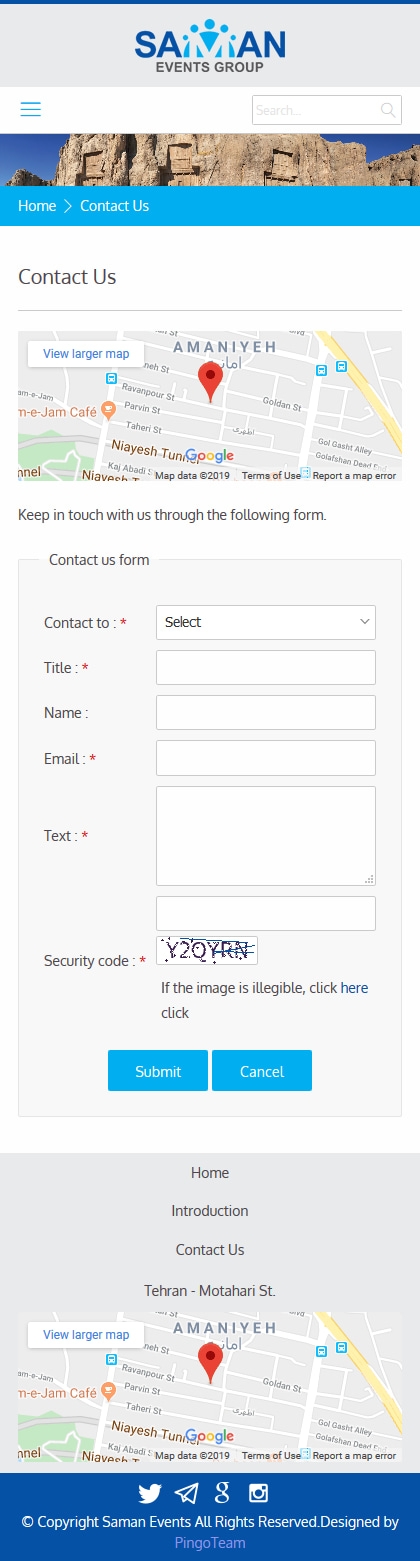
Task: Focus the Email input field
Action: pyautogui.click(x=266, y=758)
